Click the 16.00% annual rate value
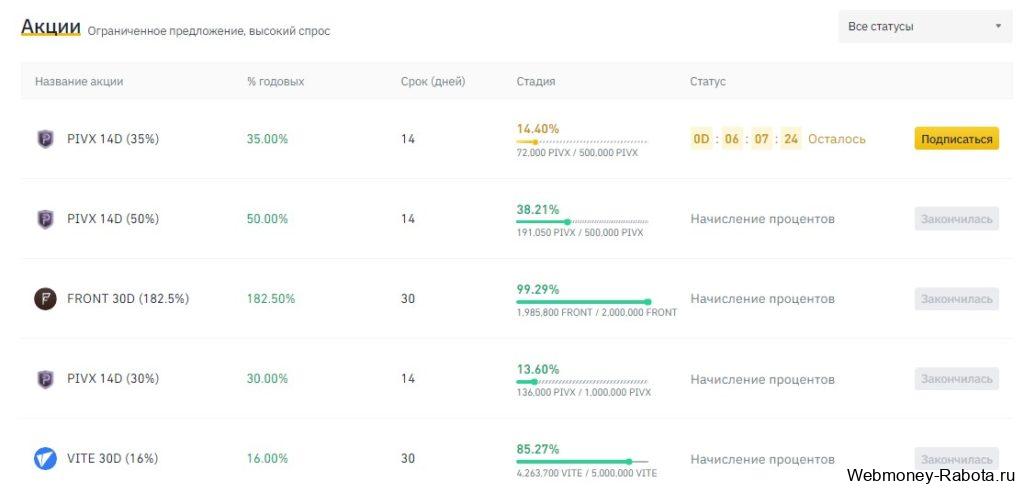Image resolution: width=1024 pixels, height=493 pixels. pos(267,458)
